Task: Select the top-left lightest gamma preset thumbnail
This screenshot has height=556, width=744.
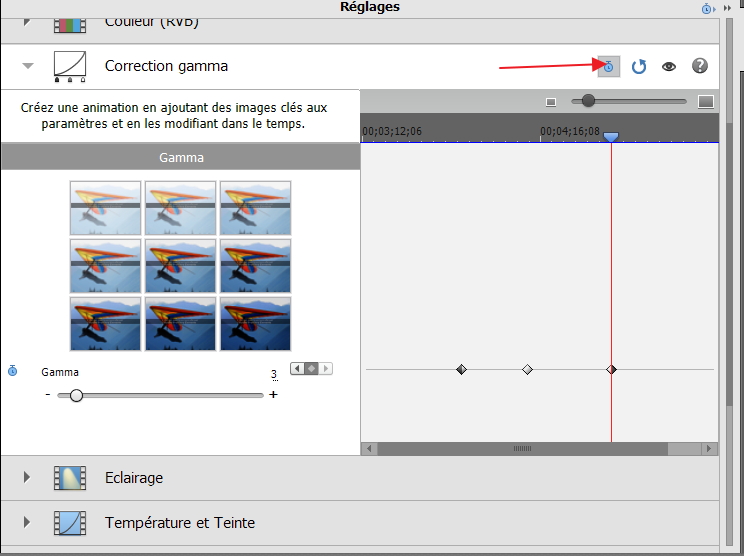Action: pos(105,208)
